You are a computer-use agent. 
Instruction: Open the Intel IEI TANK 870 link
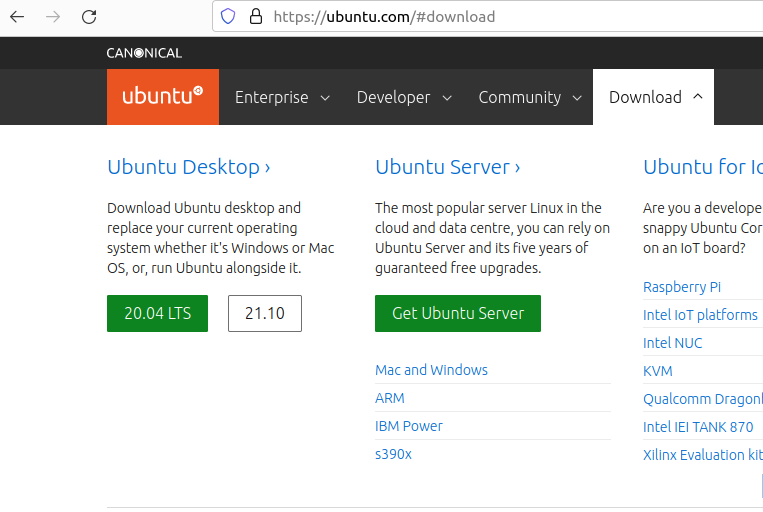coord(698,427)
